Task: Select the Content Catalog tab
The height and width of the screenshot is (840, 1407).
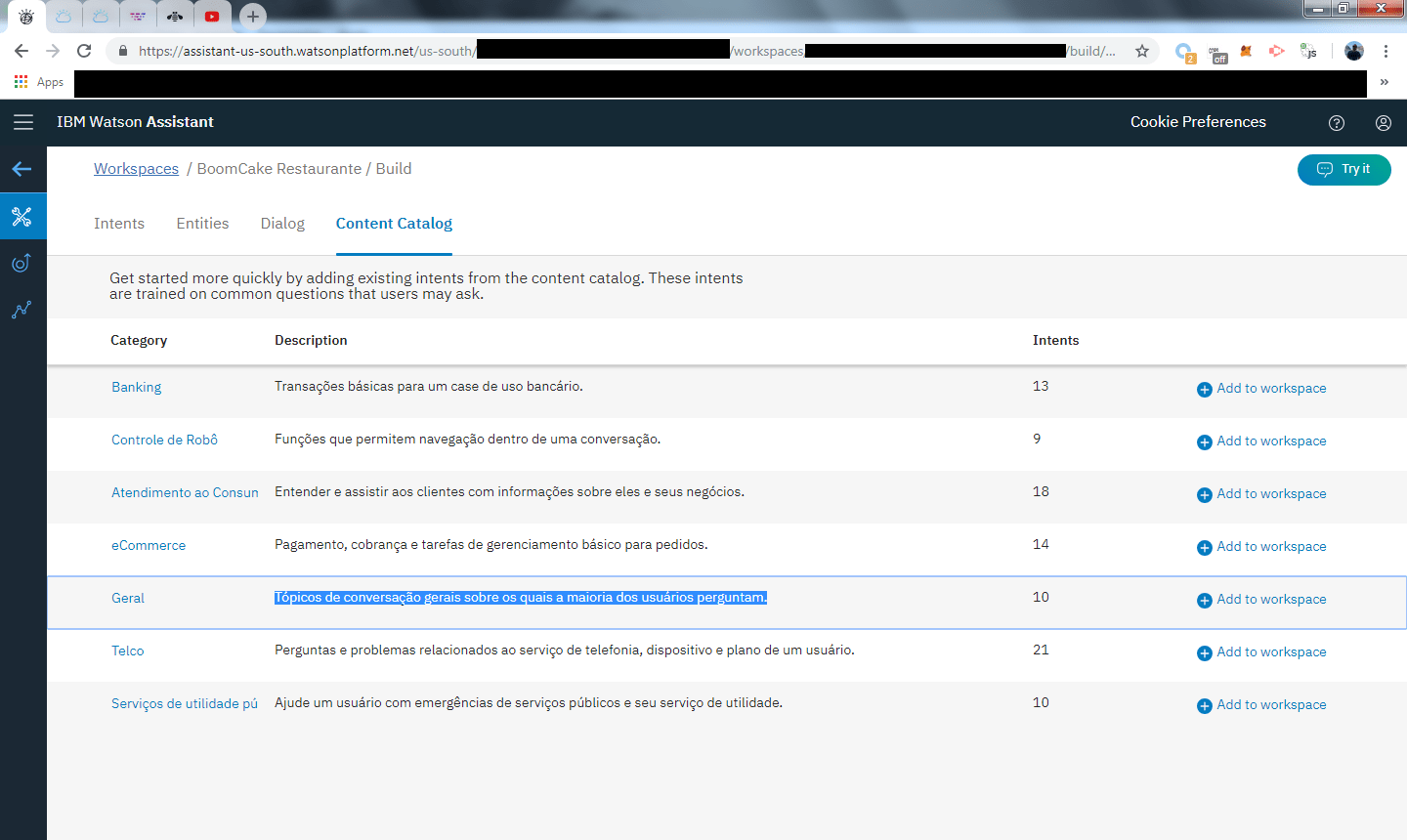Action: click(394, 224)
